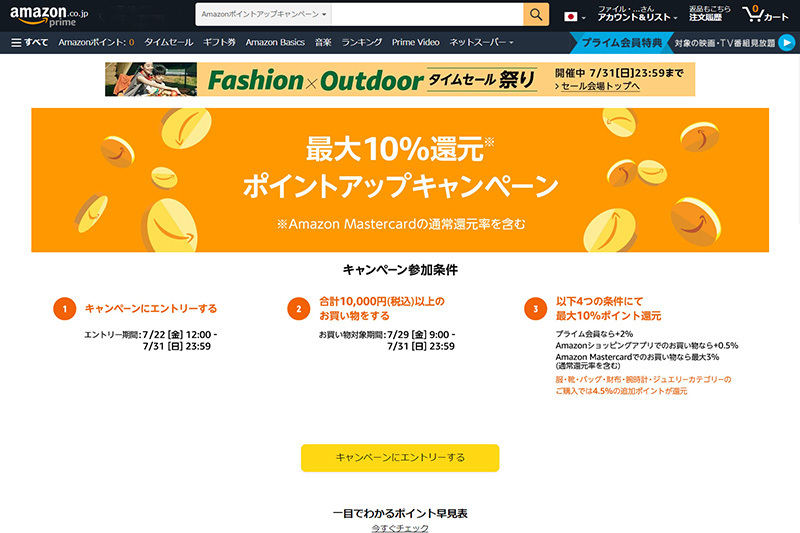Click the 今すぐチェック link

(400, 528)
